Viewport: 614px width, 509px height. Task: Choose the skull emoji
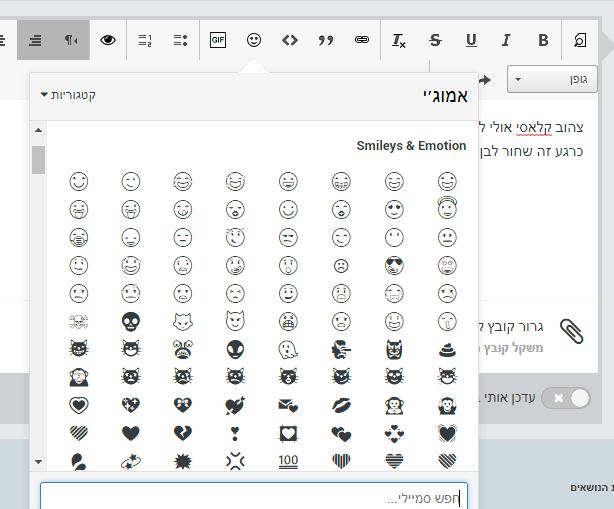[131, 321]
